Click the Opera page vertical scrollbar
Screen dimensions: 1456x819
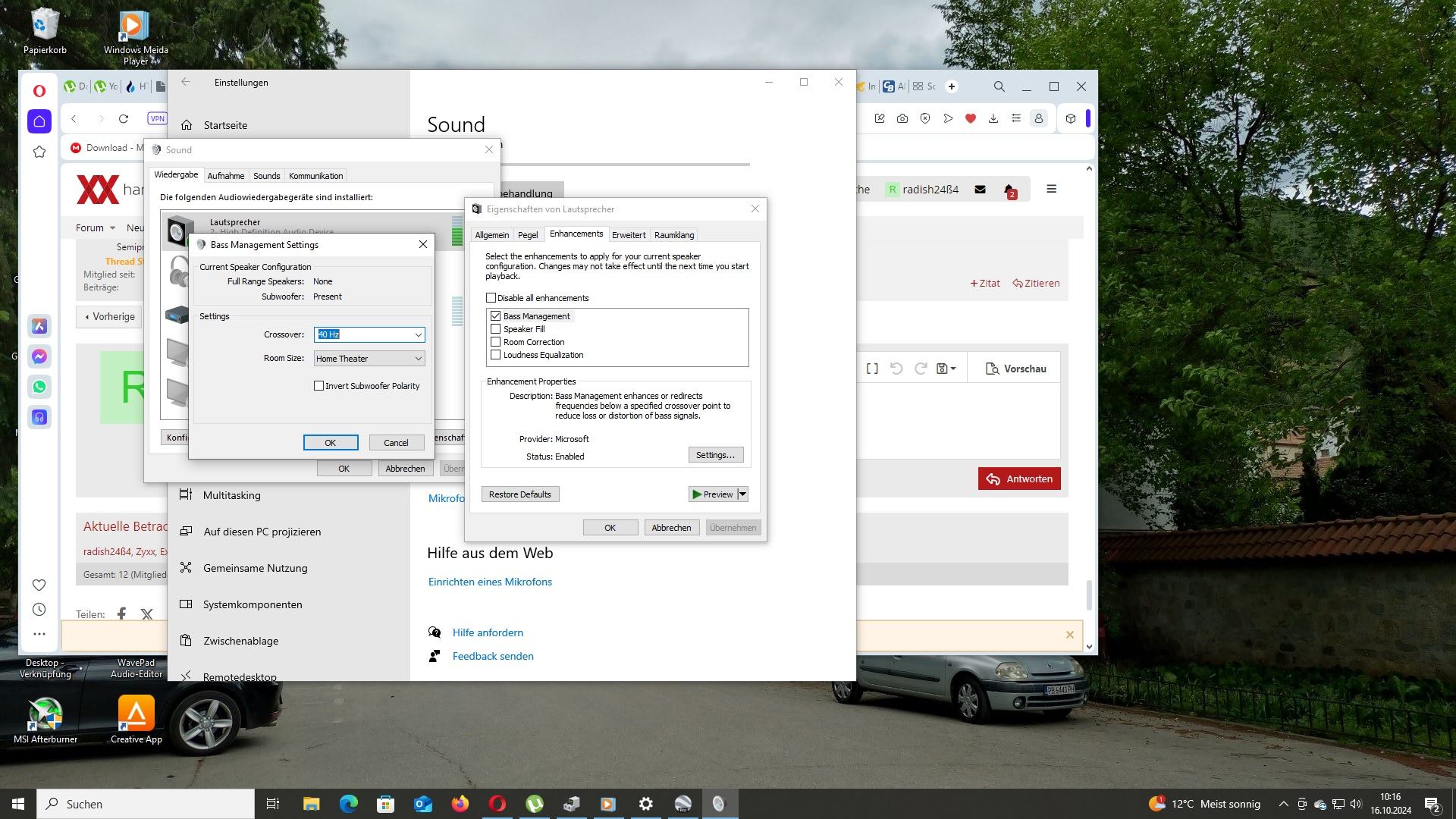click(x=1089, y=595)
